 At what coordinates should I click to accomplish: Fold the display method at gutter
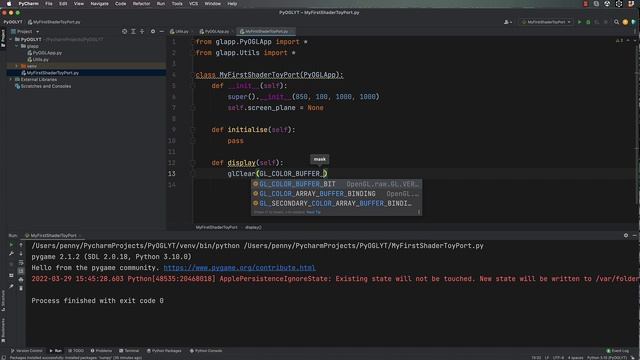(193, 163)
